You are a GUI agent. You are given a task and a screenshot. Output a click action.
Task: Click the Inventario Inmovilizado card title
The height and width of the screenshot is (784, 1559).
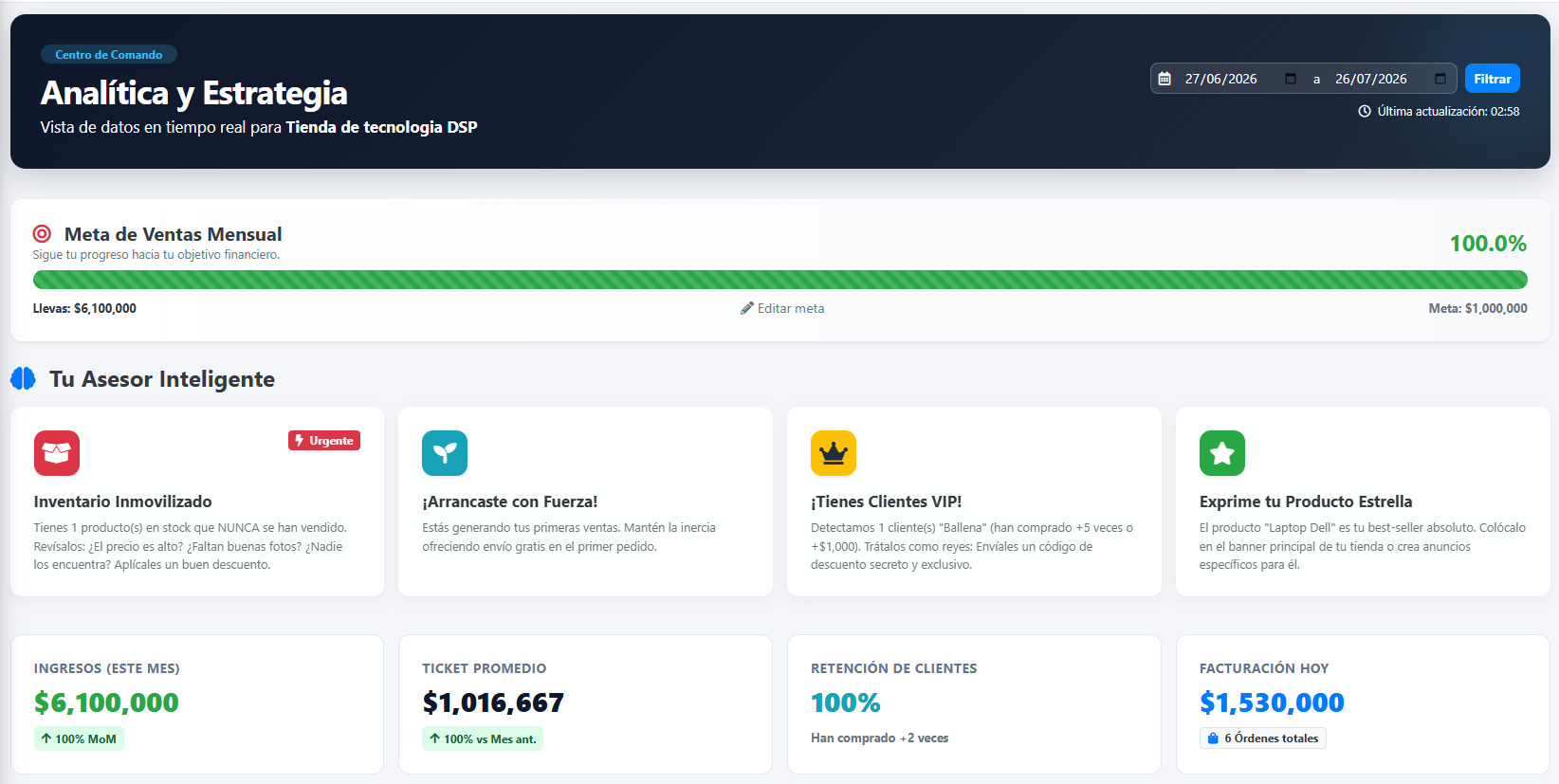click(122, 501)
